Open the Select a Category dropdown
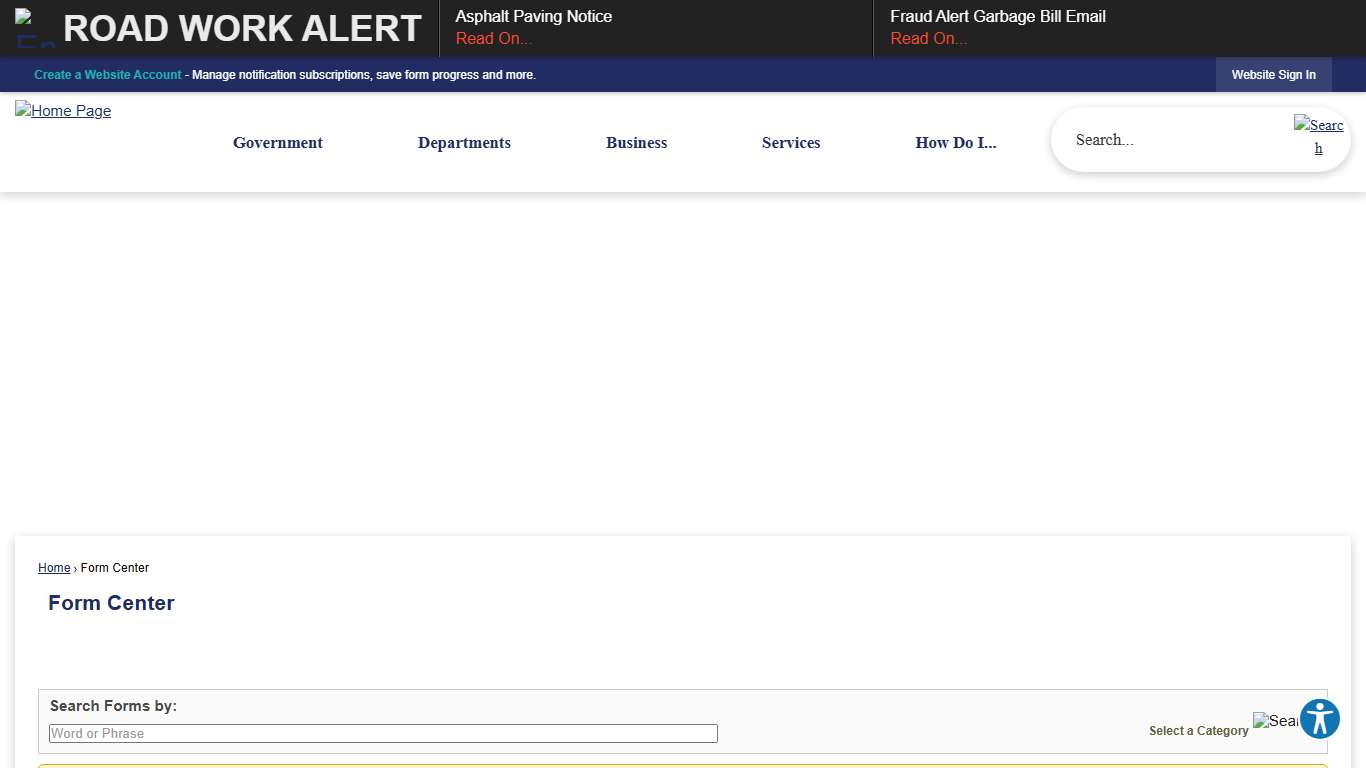This screenshot has width=1366, height=768. (x=1198, y=731)
